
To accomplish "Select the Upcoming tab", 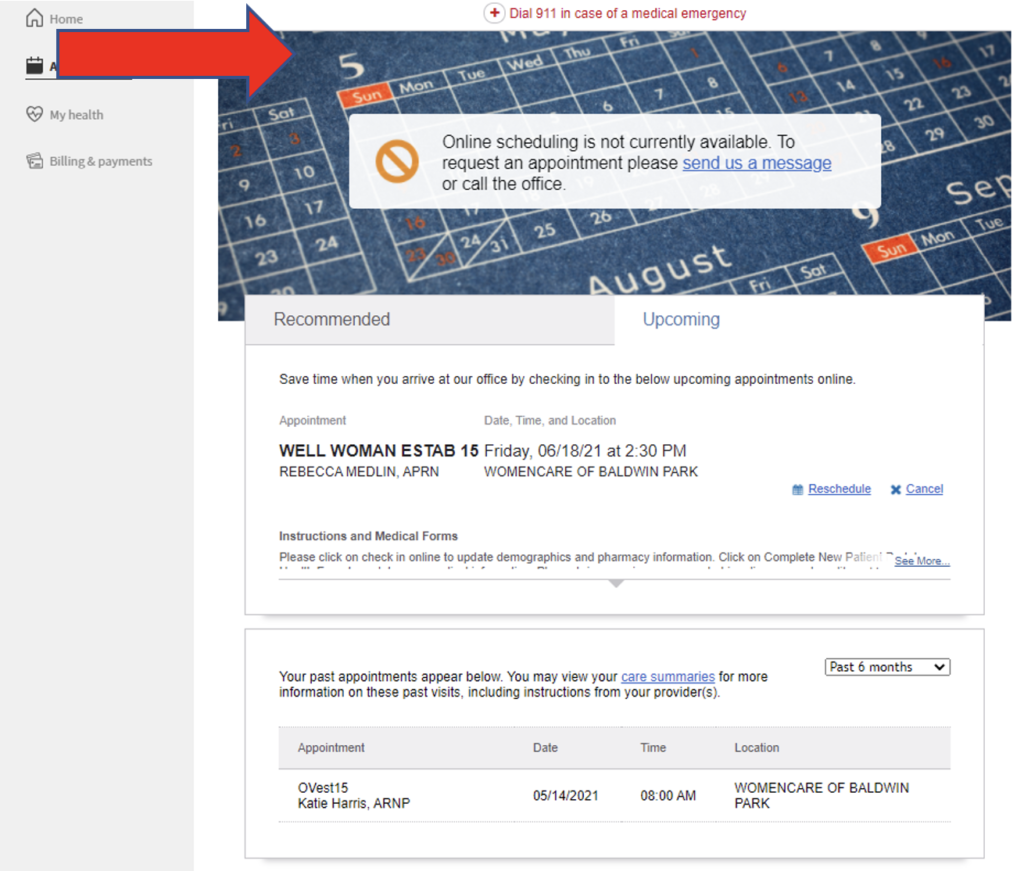I will click(681, 320).
